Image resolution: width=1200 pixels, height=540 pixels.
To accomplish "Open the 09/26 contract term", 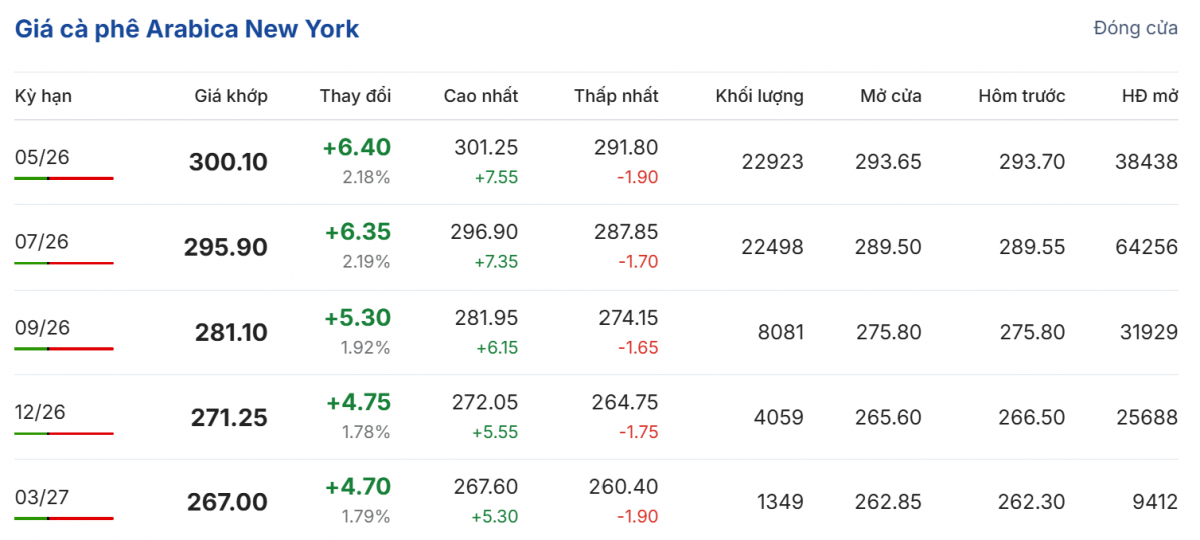I will [x=42, y=327].
